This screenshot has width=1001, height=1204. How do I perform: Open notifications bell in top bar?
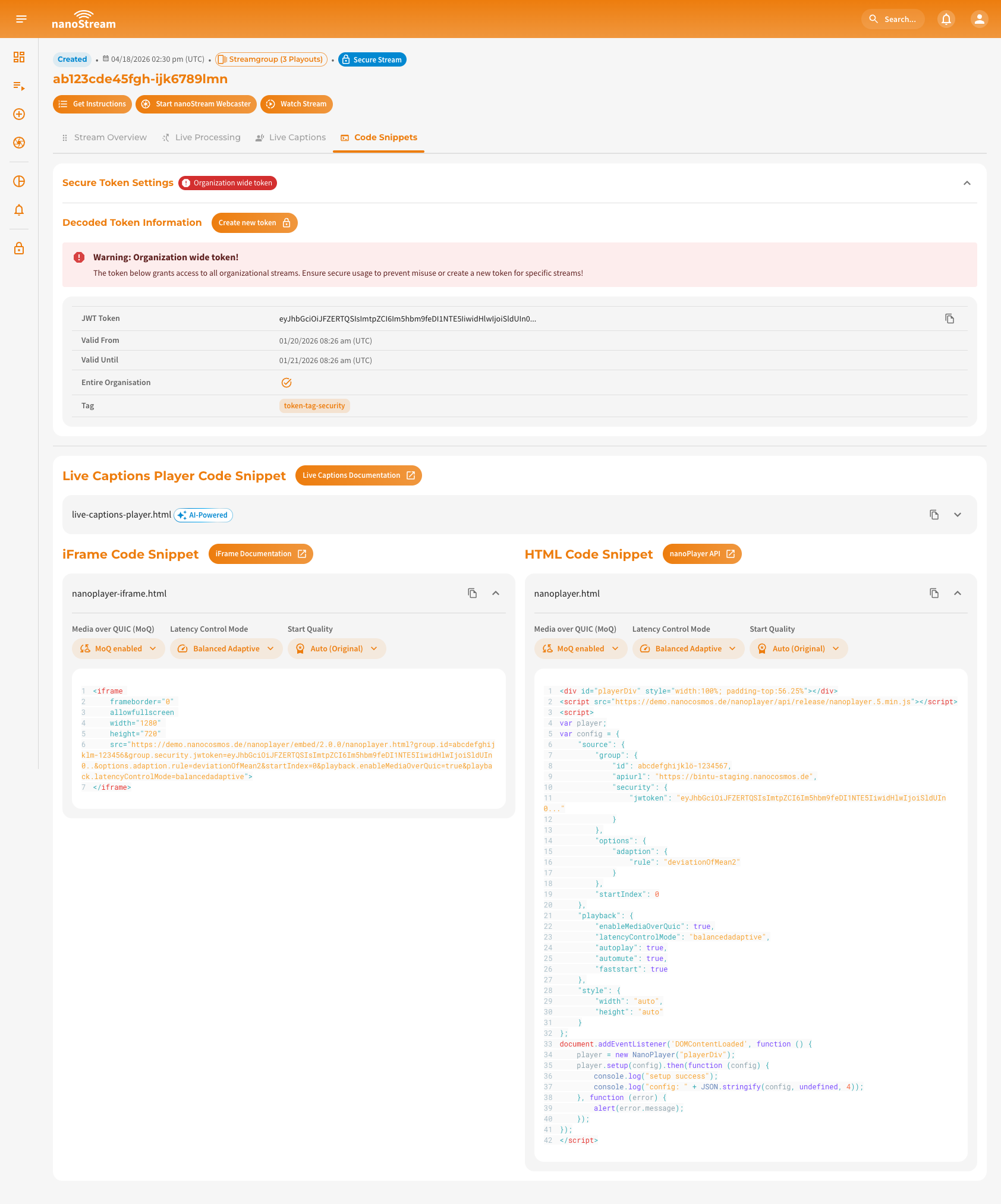(x=946, y=19)
